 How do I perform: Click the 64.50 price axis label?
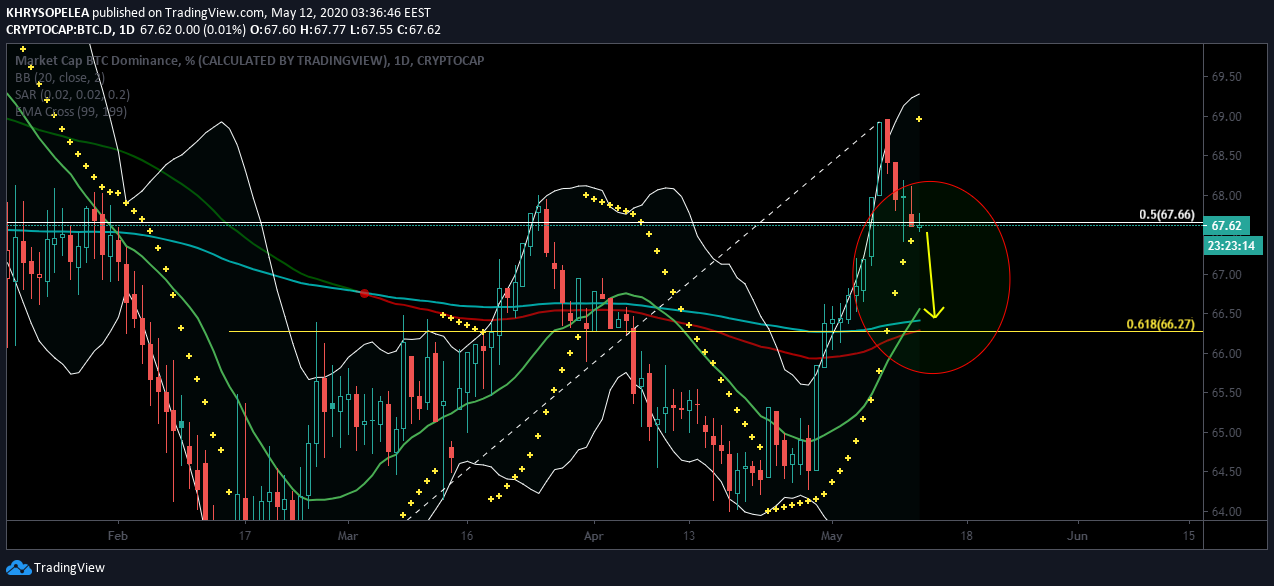click(1226, 472)
